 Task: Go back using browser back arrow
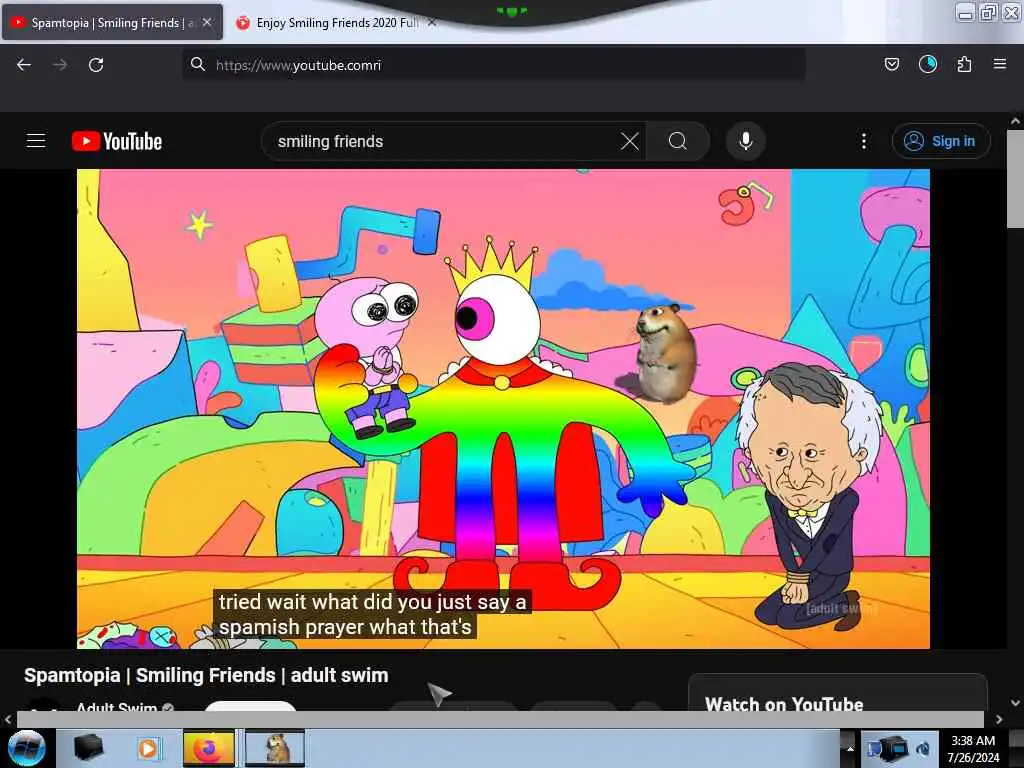point(24,65)
